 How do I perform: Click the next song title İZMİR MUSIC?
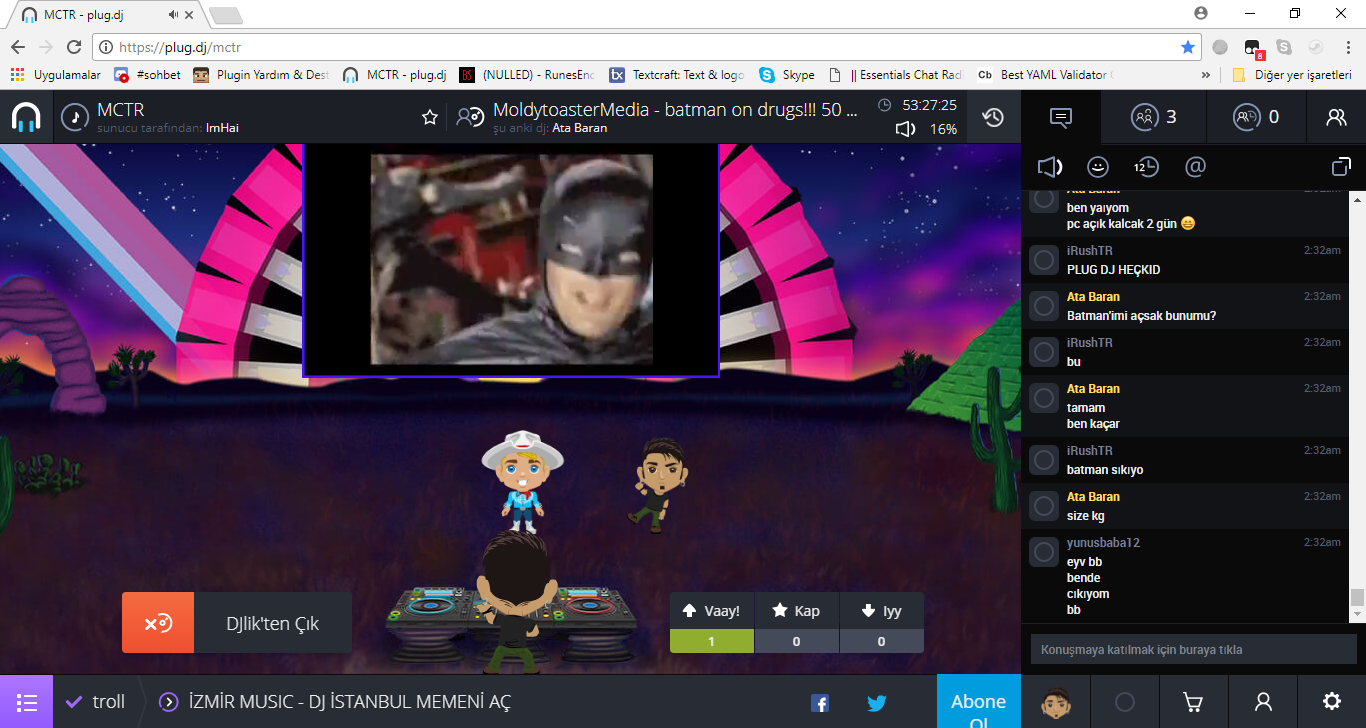pos(348,702)
